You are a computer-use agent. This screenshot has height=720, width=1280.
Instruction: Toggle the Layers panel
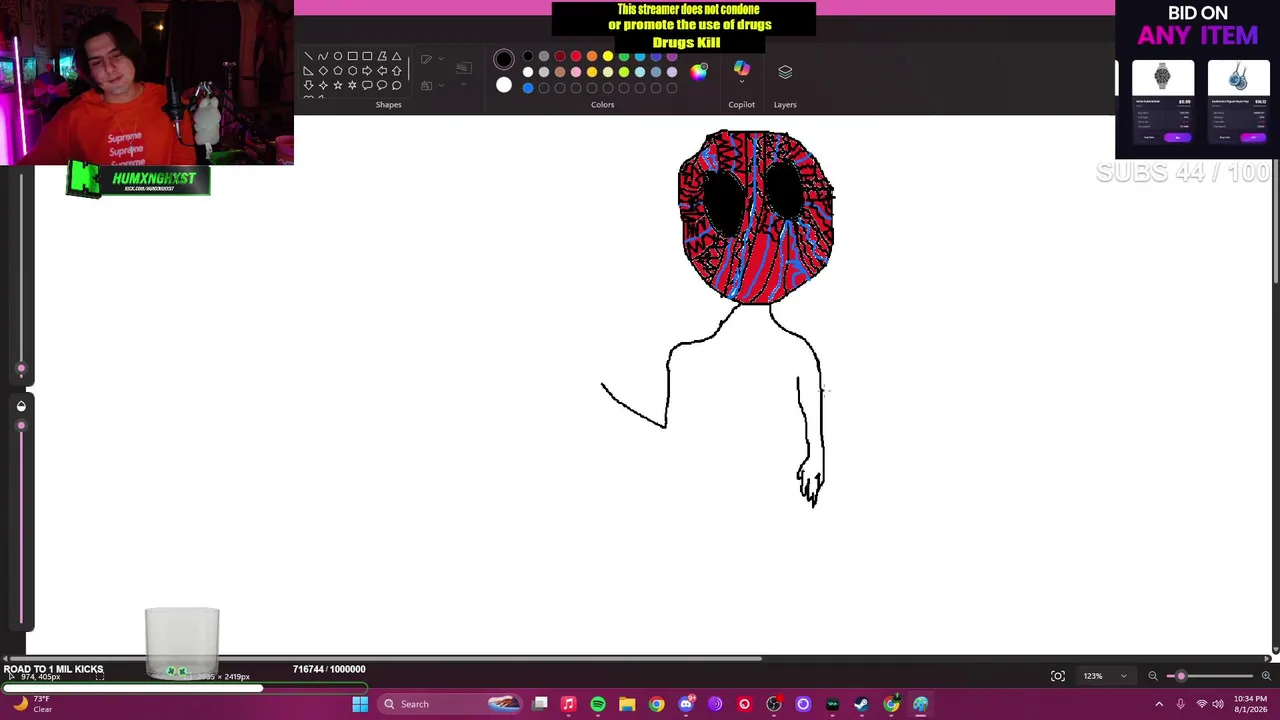[x=785, y=72]
